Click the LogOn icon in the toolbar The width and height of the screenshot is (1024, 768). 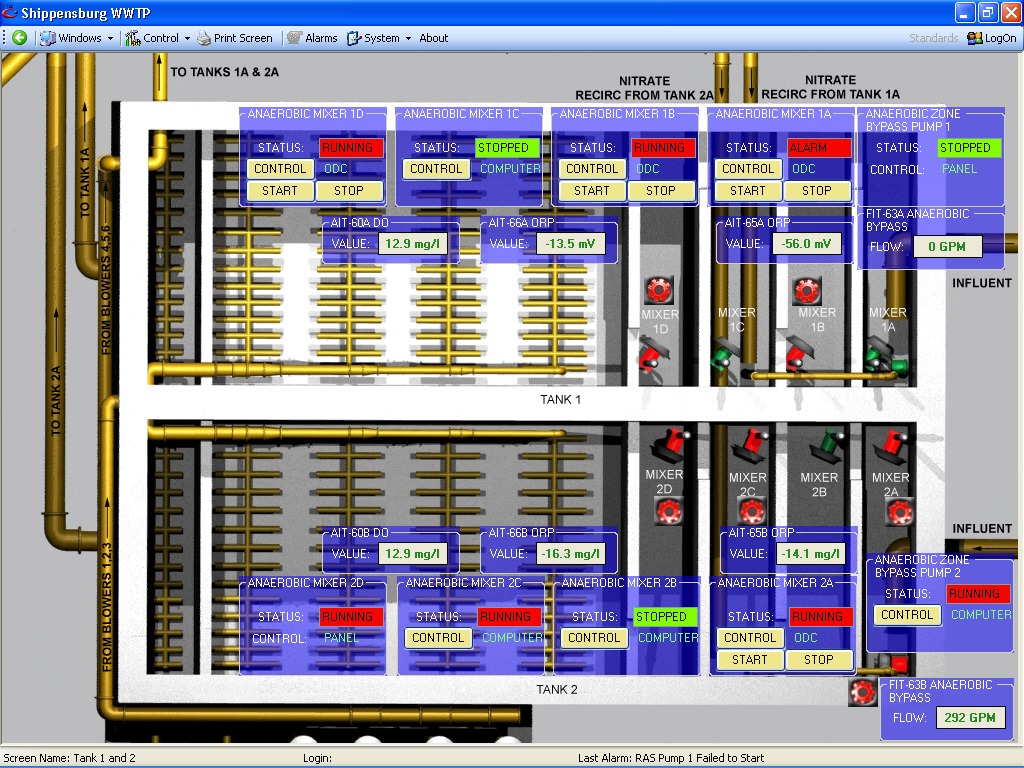coord(991,38)
